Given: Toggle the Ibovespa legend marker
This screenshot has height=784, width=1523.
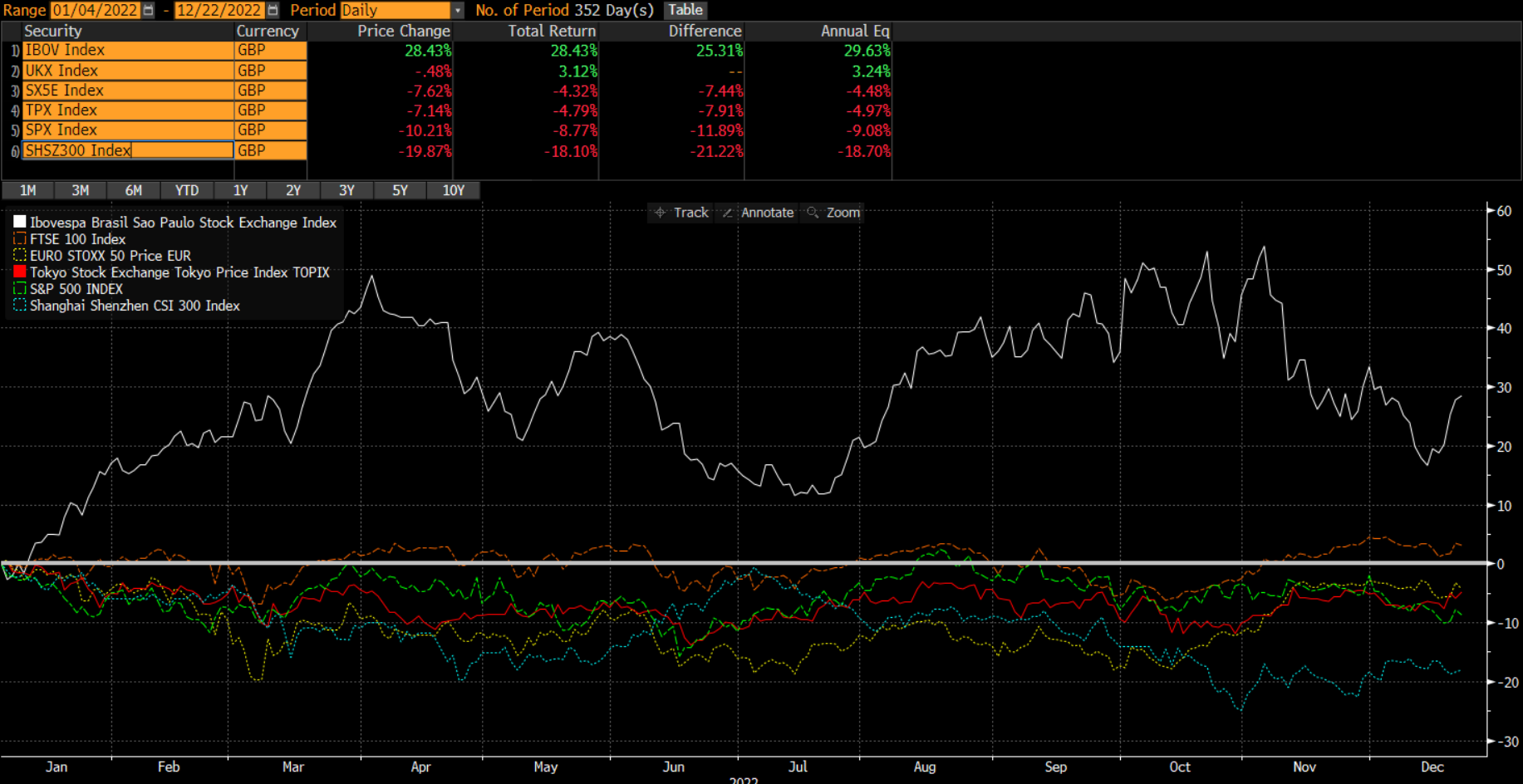Looking at the screenshot, I should (x=20, y=222).
